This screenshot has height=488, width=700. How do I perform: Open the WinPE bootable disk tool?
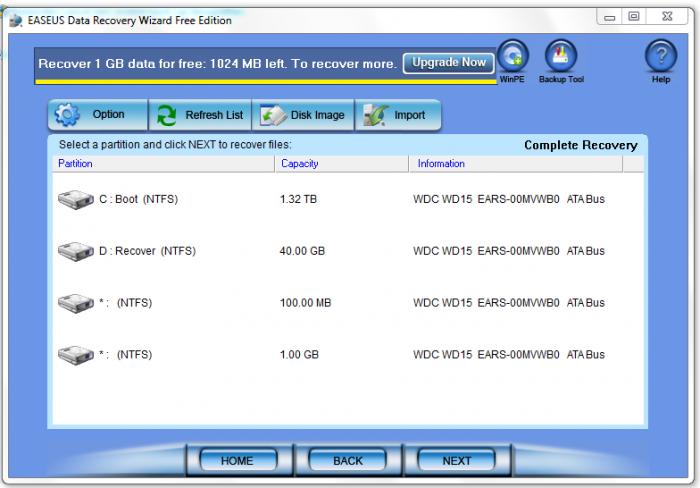(x=512, y=56)
